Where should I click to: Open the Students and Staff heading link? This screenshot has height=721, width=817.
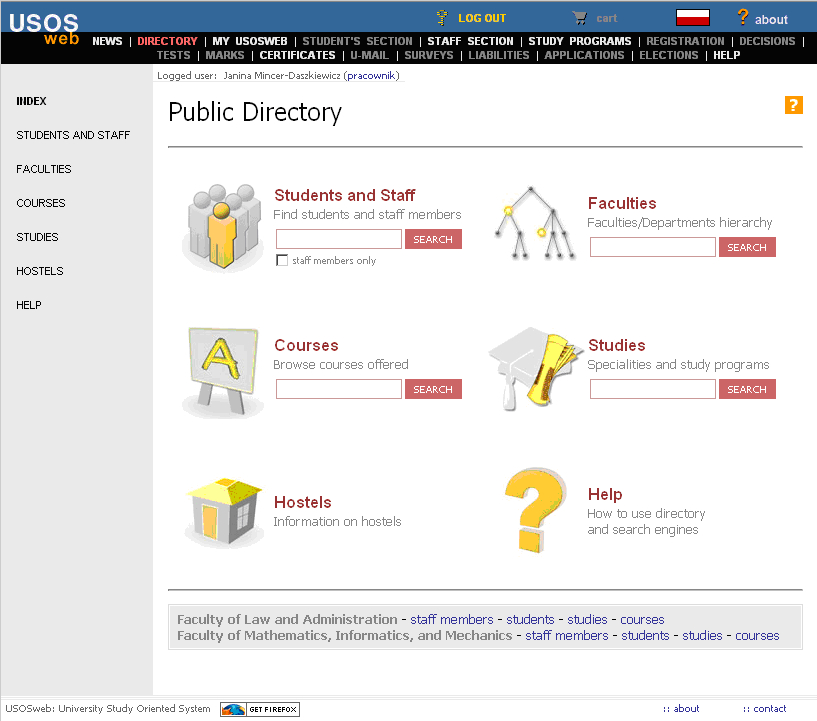coord(344,195)
